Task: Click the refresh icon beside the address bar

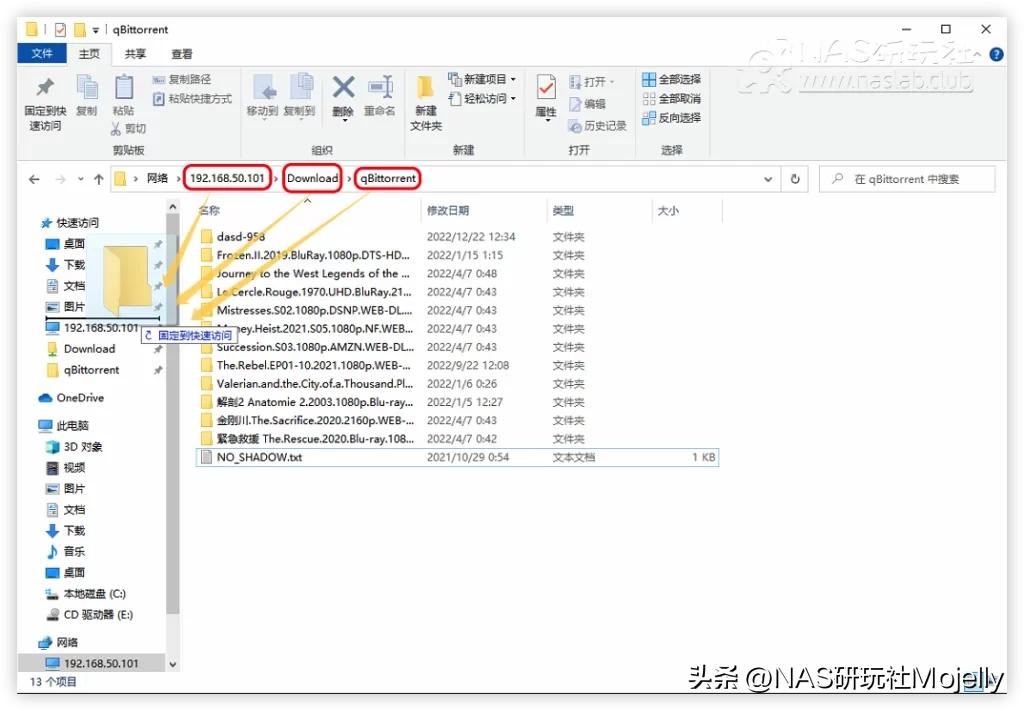Action: (795, 178)
